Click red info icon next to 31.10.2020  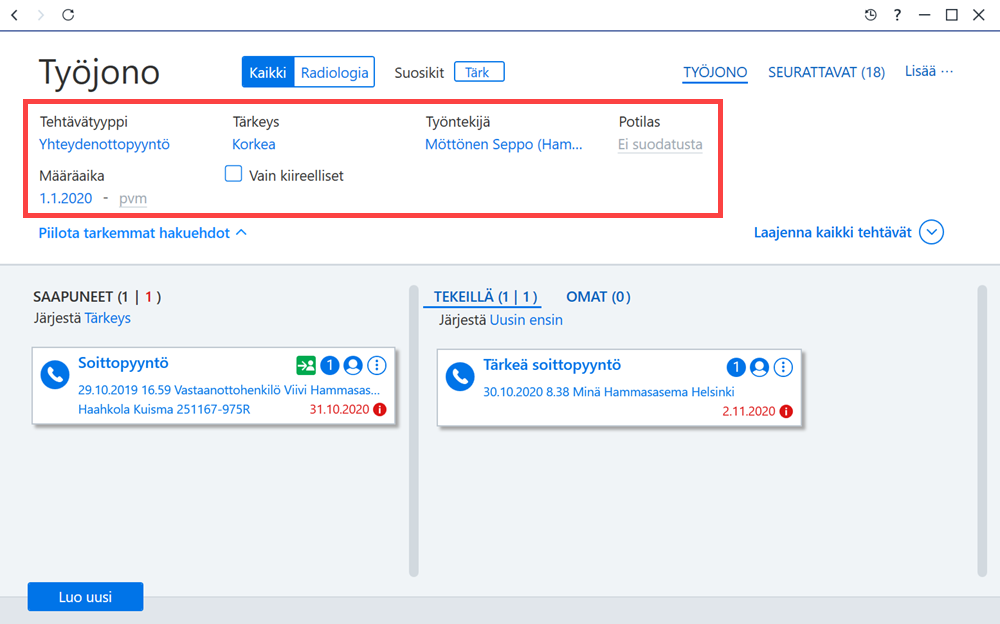point(380,410)
